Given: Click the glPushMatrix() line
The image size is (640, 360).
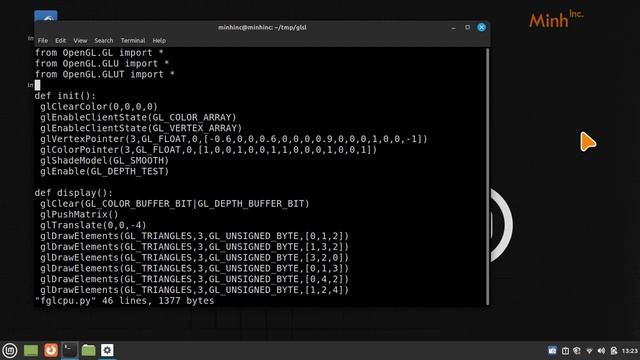Looking at the screenshot, I should (x=79, y=214).
